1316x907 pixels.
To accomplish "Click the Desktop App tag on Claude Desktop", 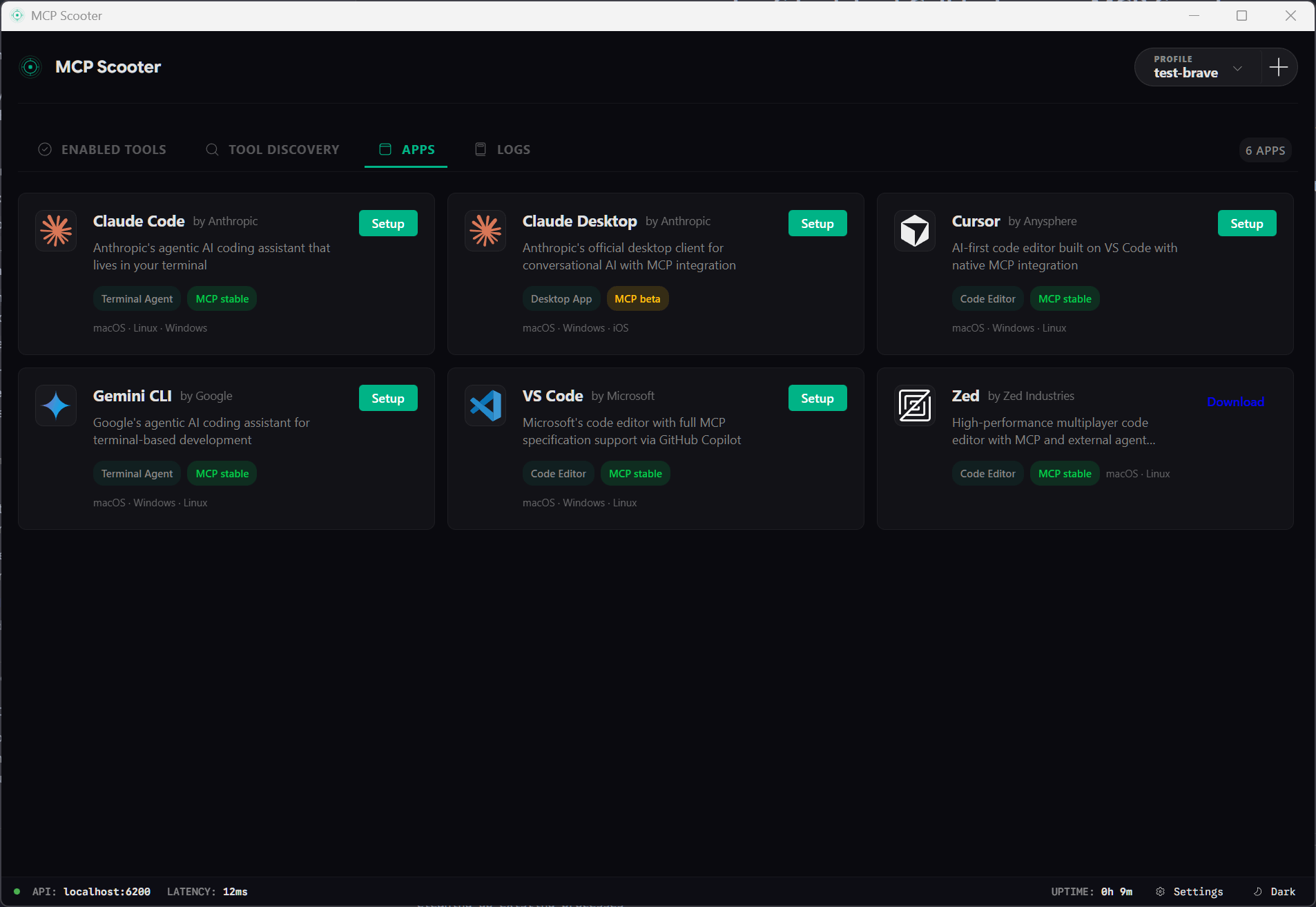I will pyautogui.click(x=561, y=298).
